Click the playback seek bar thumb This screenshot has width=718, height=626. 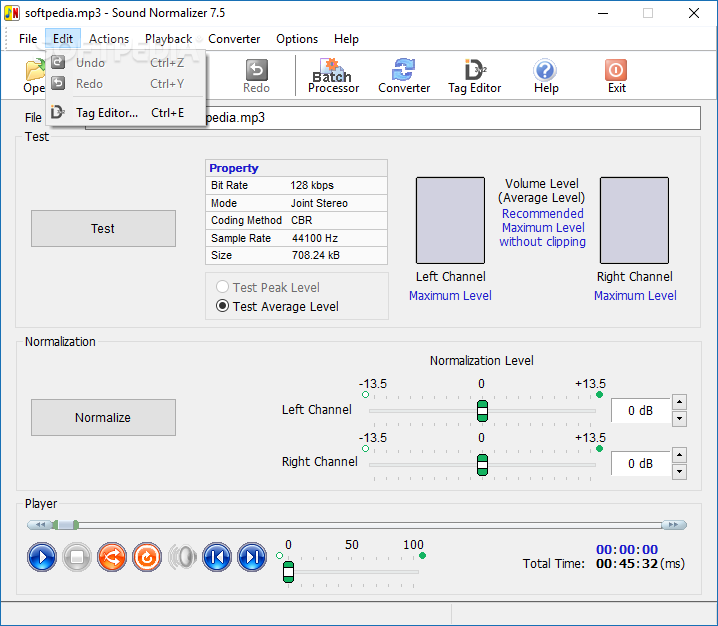point(66,525)
